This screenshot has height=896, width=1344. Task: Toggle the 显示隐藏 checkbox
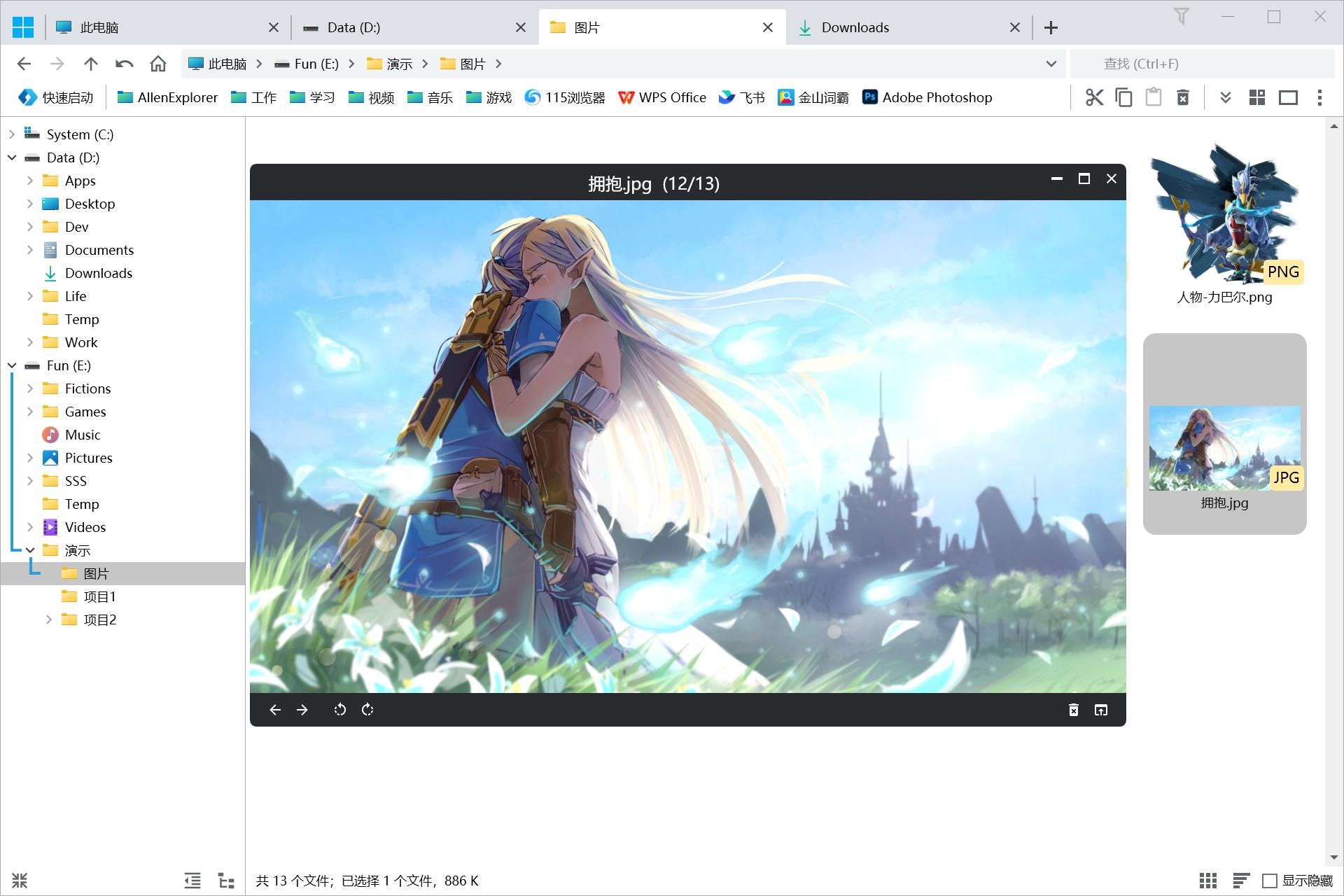click(1269, 881)
